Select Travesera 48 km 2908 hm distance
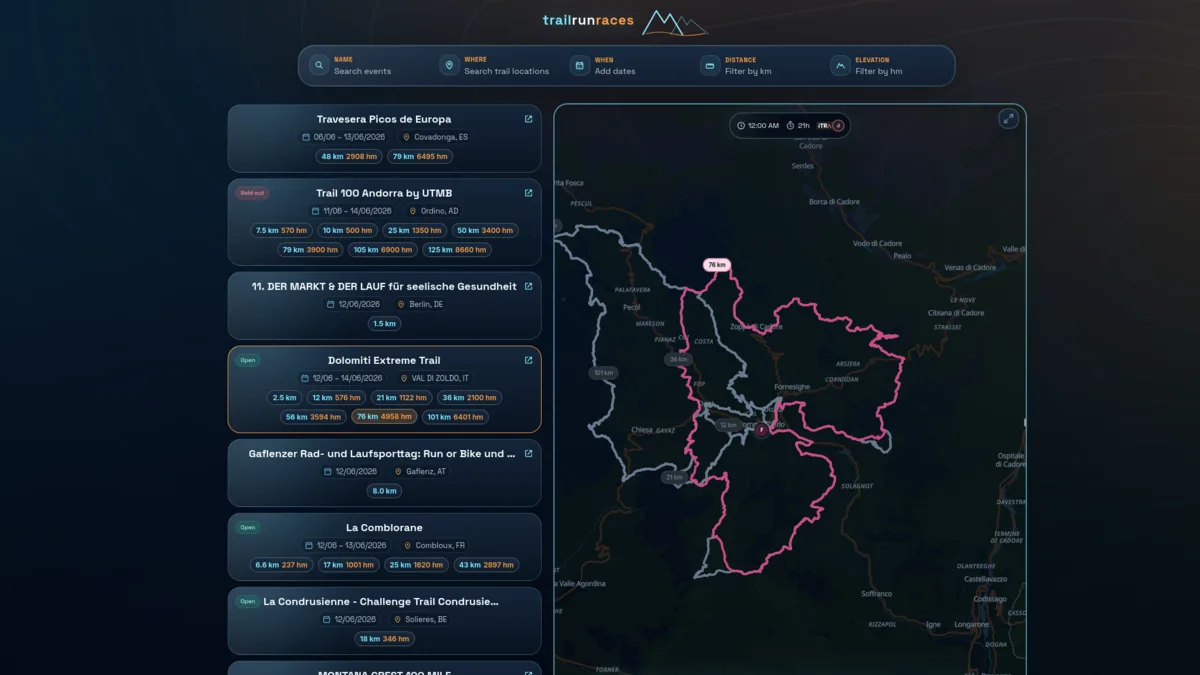Image resolution: width=1200 pixels, height=675 pixels. (349, 156)
